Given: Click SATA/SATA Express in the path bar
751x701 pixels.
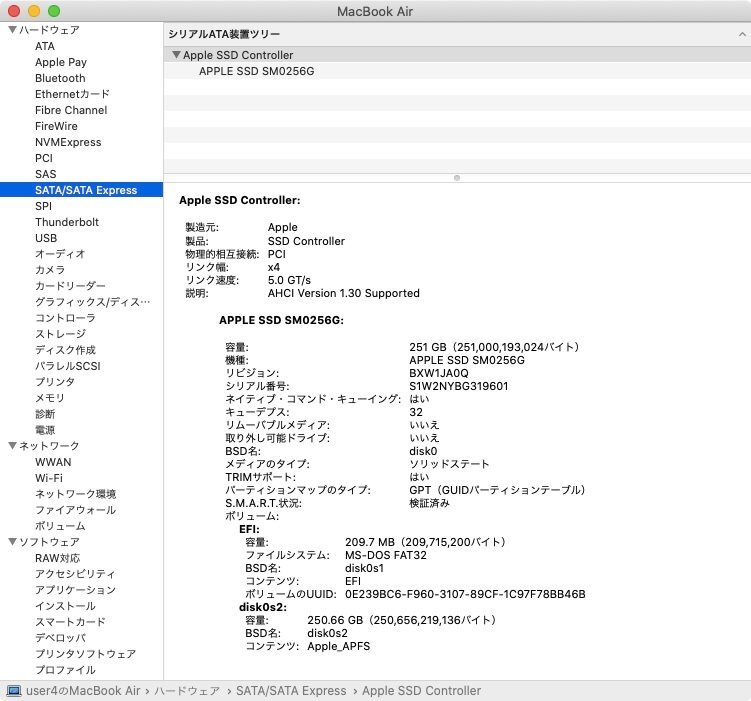Looking at the screenshot, I should tap(291, 691).
